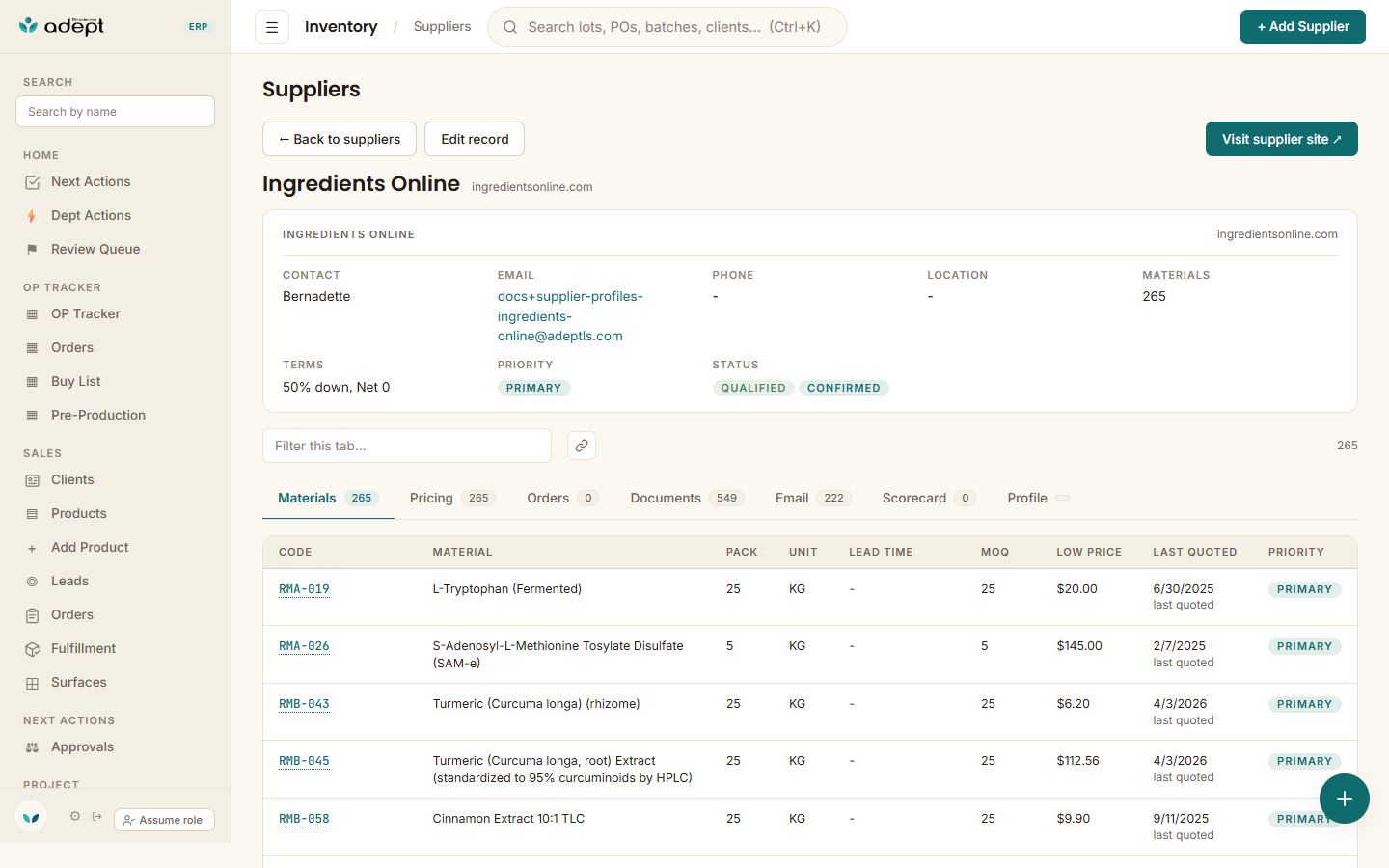The width and height of the screenshot is (1389, 868).
Task: Select the Cinnamon Extract 10:1 TLC cell
Action: (508, 819)
